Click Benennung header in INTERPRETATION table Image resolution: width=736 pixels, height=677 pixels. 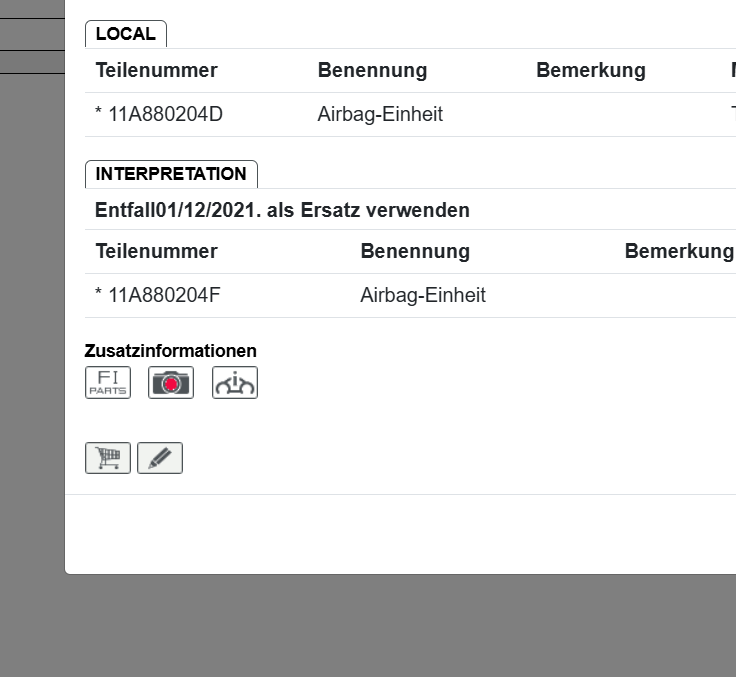click(415, 252)
